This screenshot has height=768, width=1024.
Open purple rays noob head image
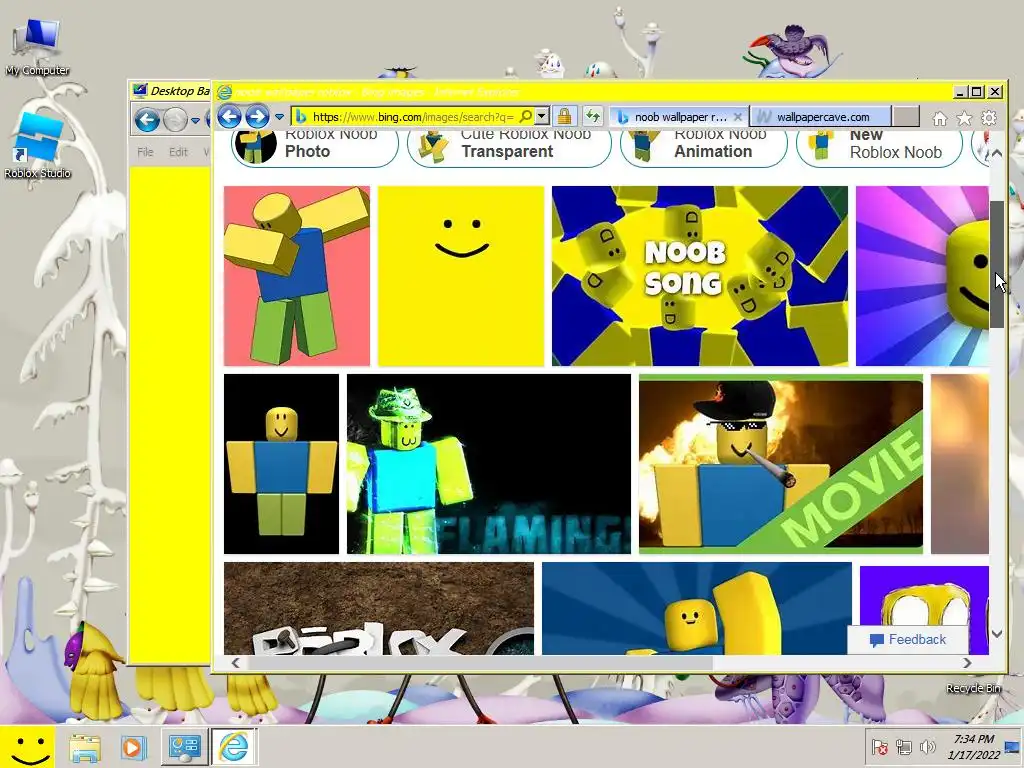[x=922, y=276]
